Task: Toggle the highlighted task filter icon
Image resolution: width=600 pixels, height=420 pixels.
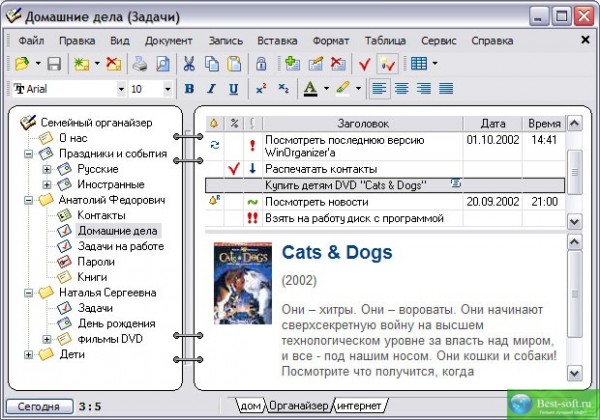Action: (388, 63)
